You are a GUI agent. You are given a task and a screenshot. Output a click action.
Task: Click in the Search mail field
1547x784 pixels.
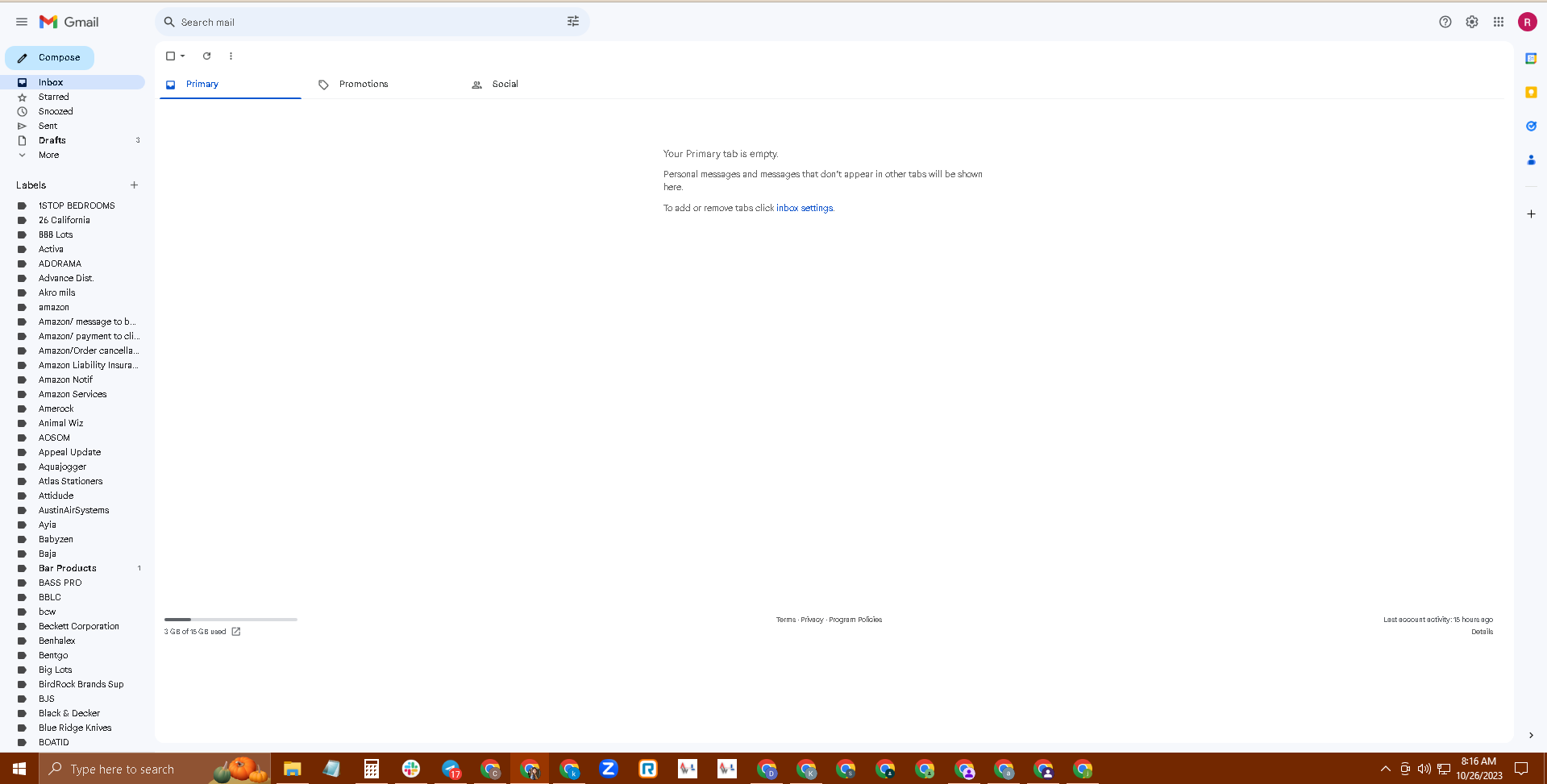click(x=371, y=22)
